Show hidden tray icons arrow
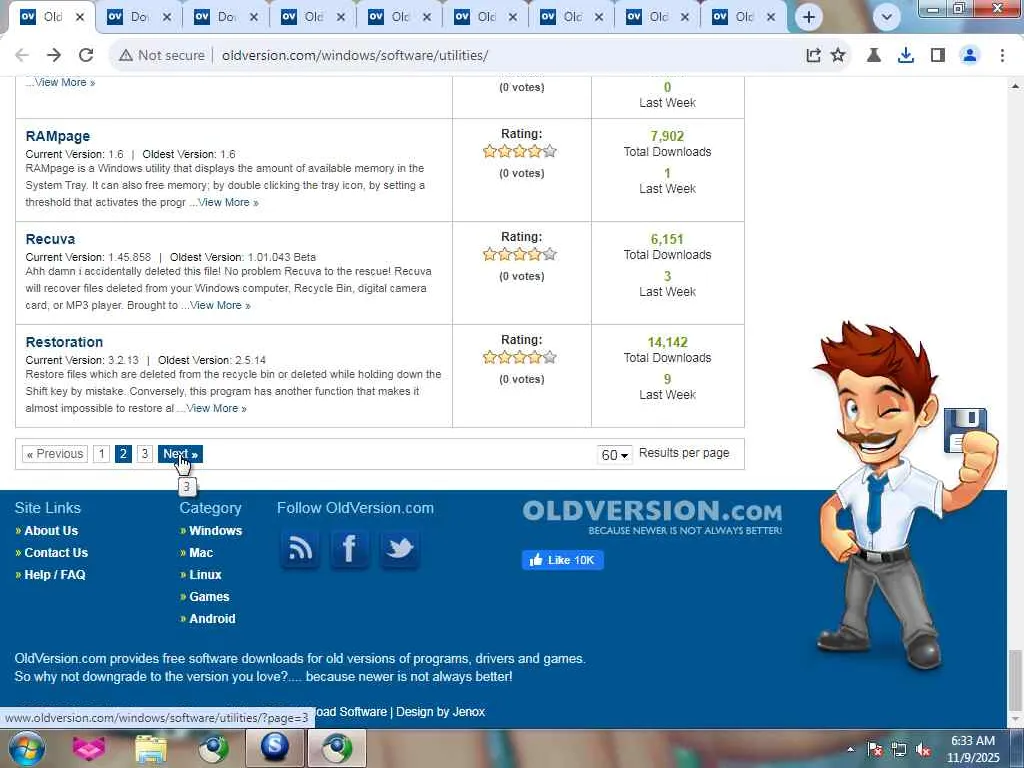Screen dimensions: 1024x768 tap(850, 749)
